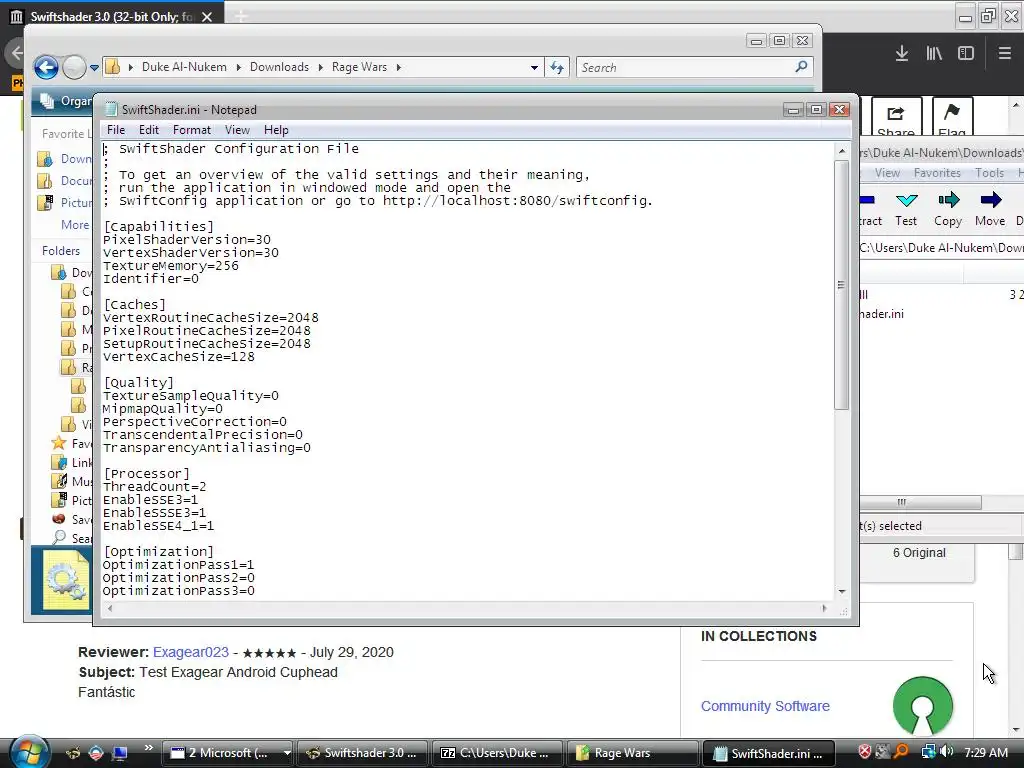1024x768 pixels.
Task: Switch to Rage Wars taskbar button
Action: point(632,753)
